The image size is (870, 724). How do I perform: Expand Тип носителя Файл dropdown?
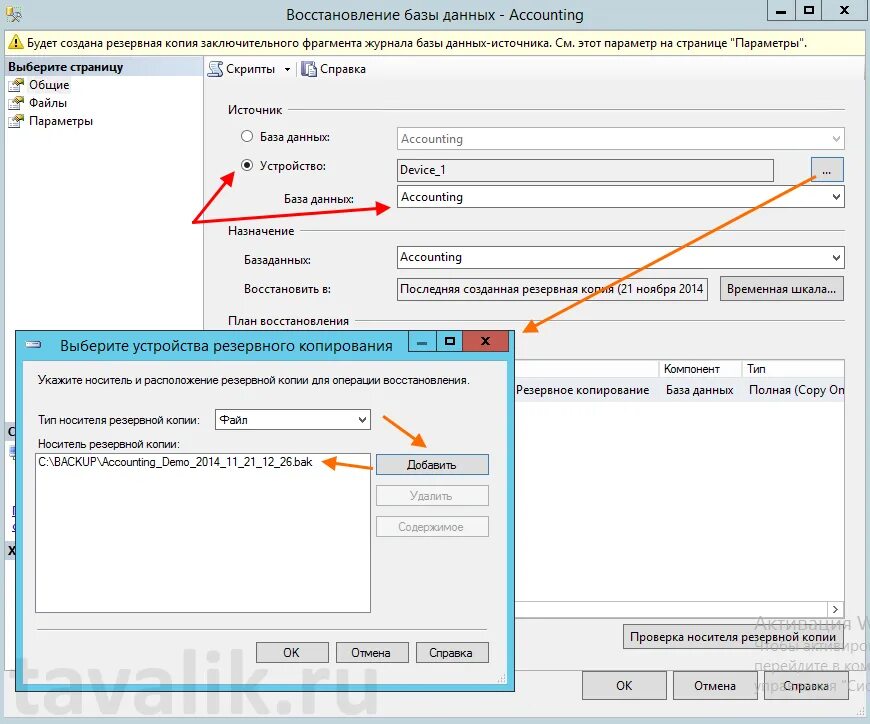pos(362,420)
